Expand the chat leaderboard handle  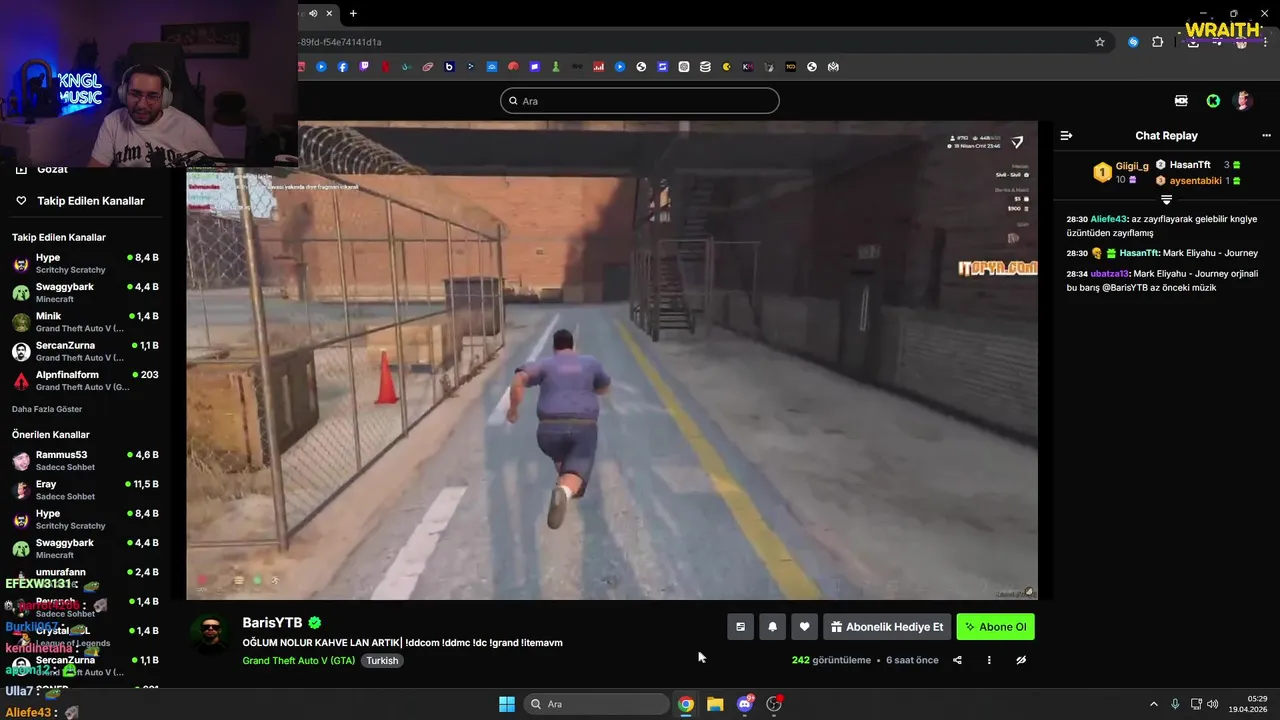[x=1166, y=200]
